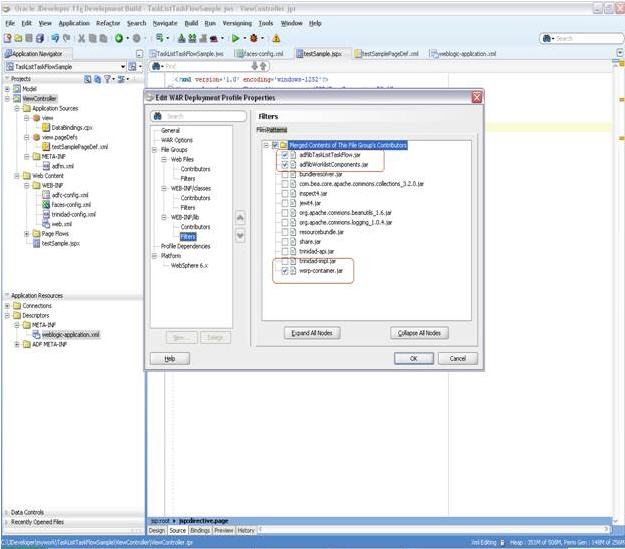The height and width of the screenshot is (549, 625).
Task: Click the green Back navigation icon
Action: [119, 38]
